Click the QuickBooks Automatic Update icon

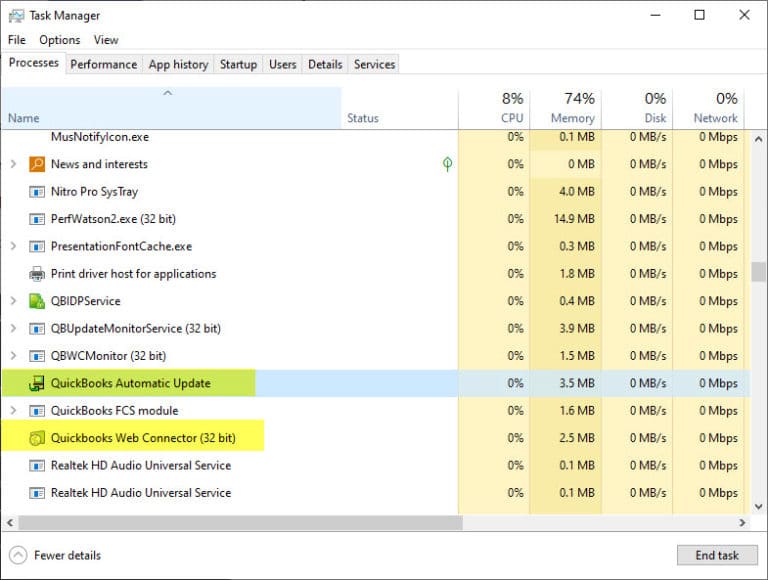(x=37, y=383)
